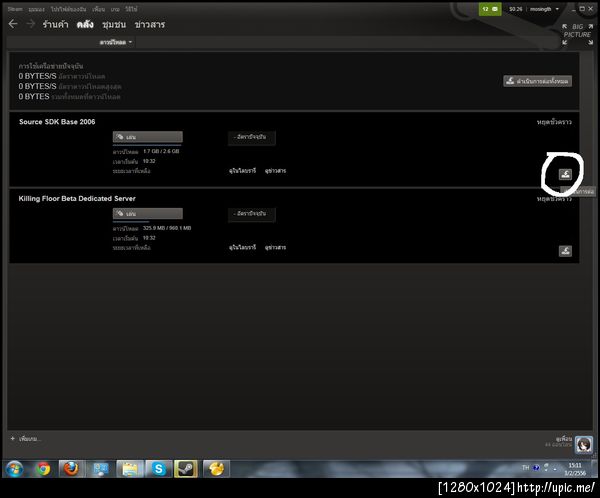Click the resume all downloads button
Screen dimensions: 600x498
537,81
